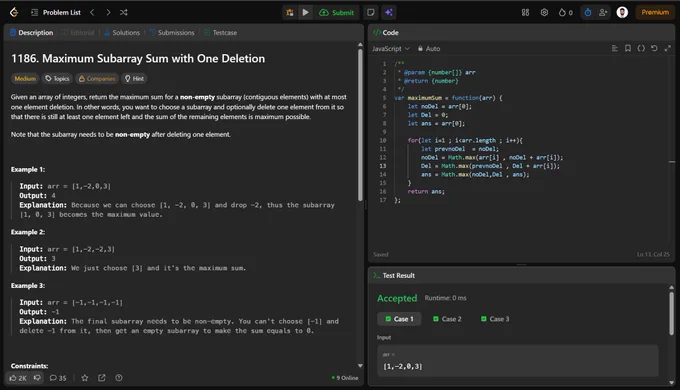The height and width of the screenshot is (390, 680).
Task: Select Case 1 test tab
Action: tap(399, 319)
